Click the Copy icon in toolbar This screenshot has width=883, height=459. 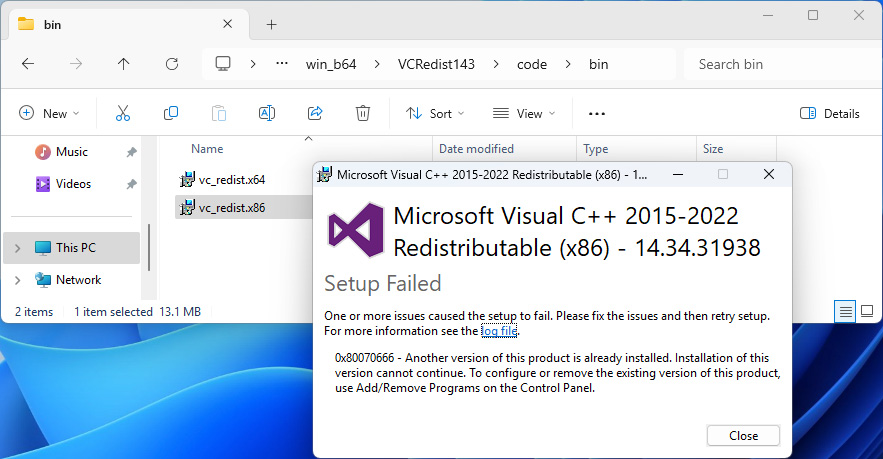click(x=171, y=113)
